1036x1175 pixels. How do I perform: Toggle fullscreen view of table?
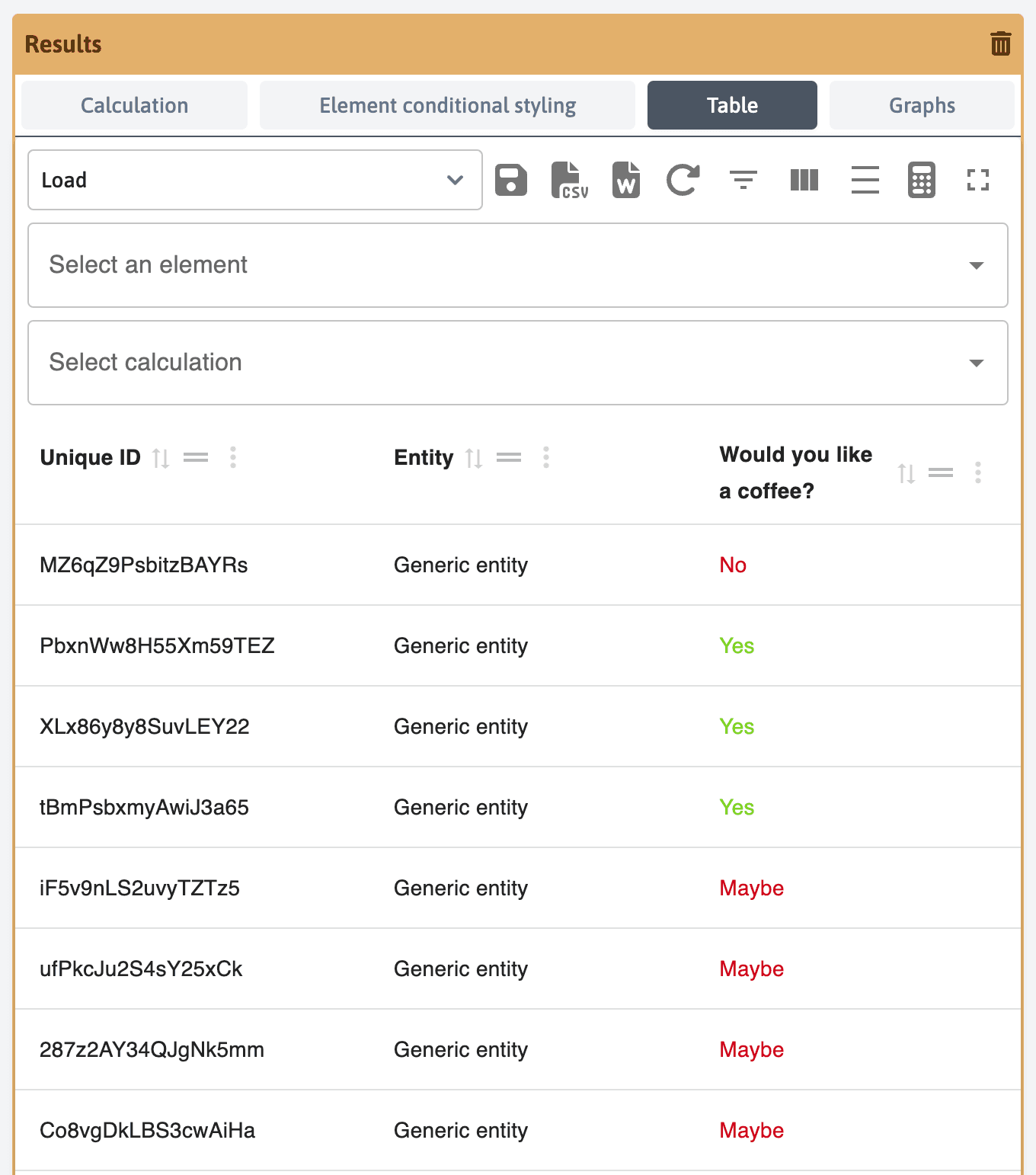tap(977, 181)
